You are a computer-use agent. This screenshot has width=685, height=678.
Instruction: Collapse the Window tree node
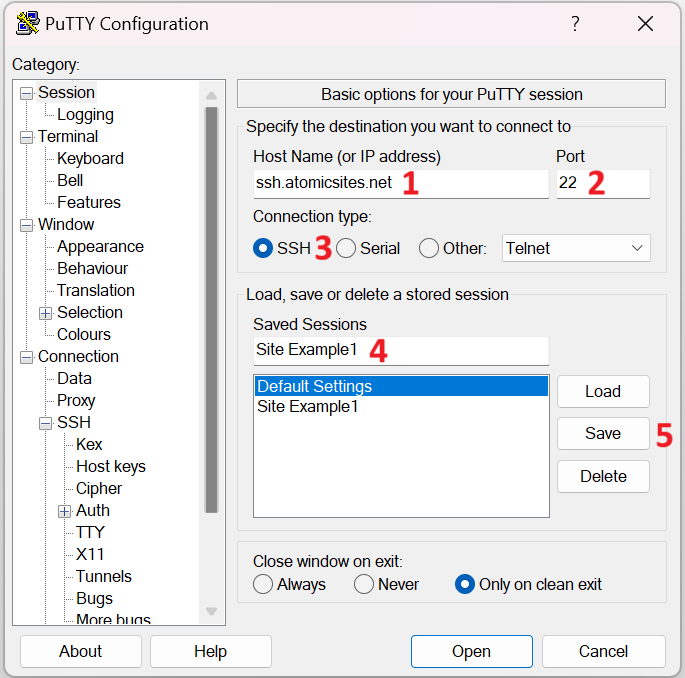click(27, 225)
